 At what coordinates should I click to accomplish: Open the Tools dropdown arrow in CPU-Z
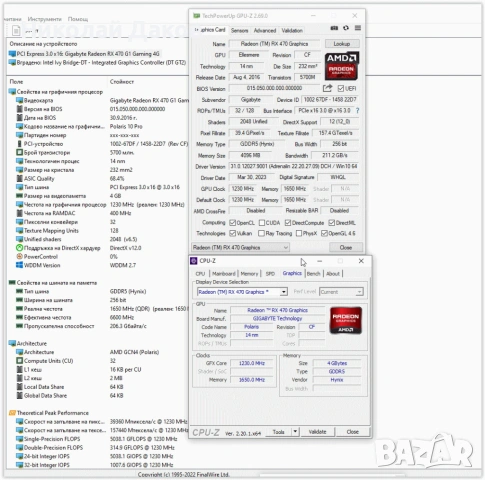click(x=295, y=432)
